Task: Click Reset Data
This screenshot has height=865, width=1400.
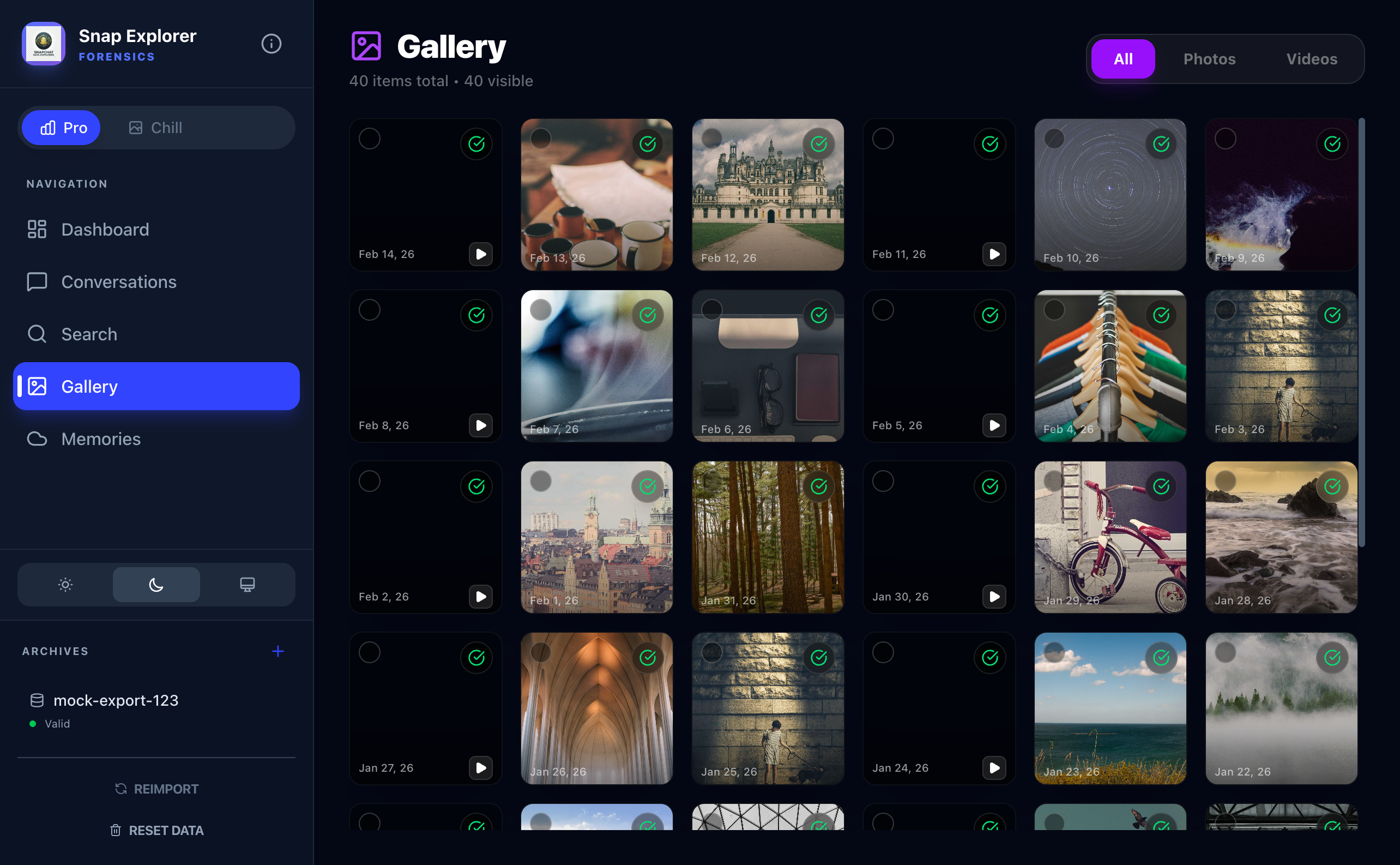Action: click(155, 830)
